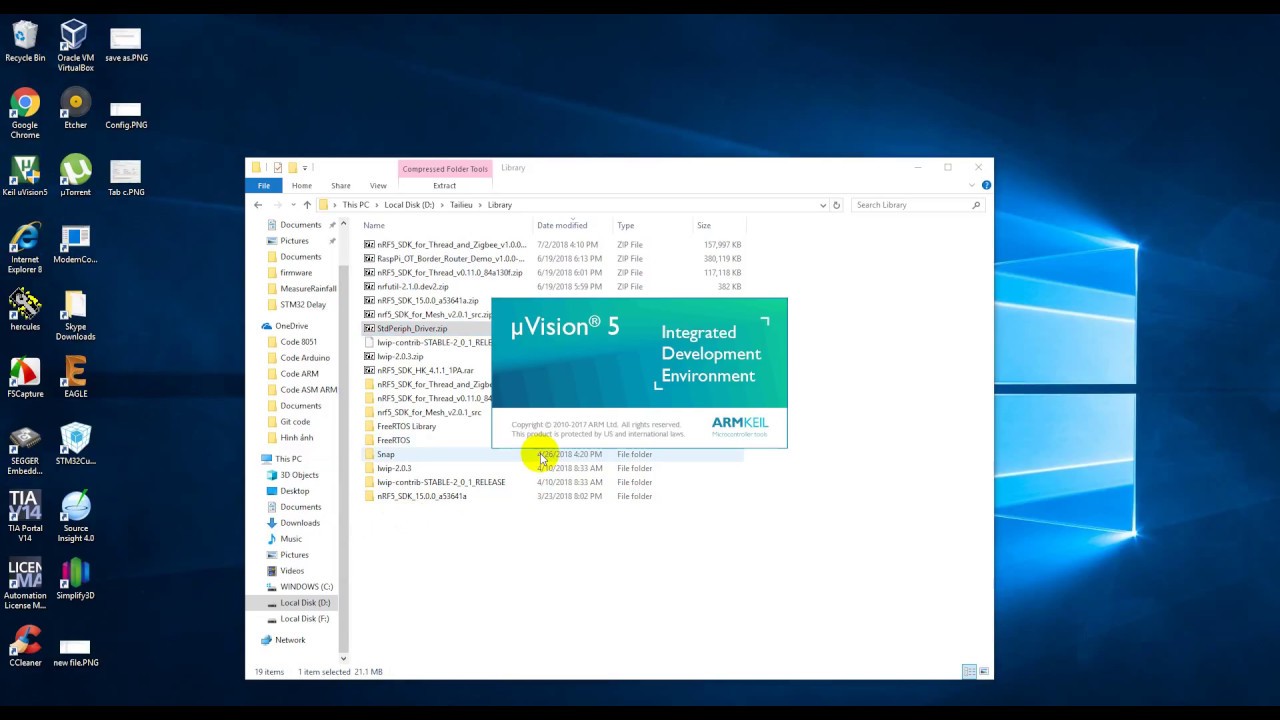The image size is (1280, 720).
Task: Select 3D Objects in navigation pane
Action: point(299,475)
